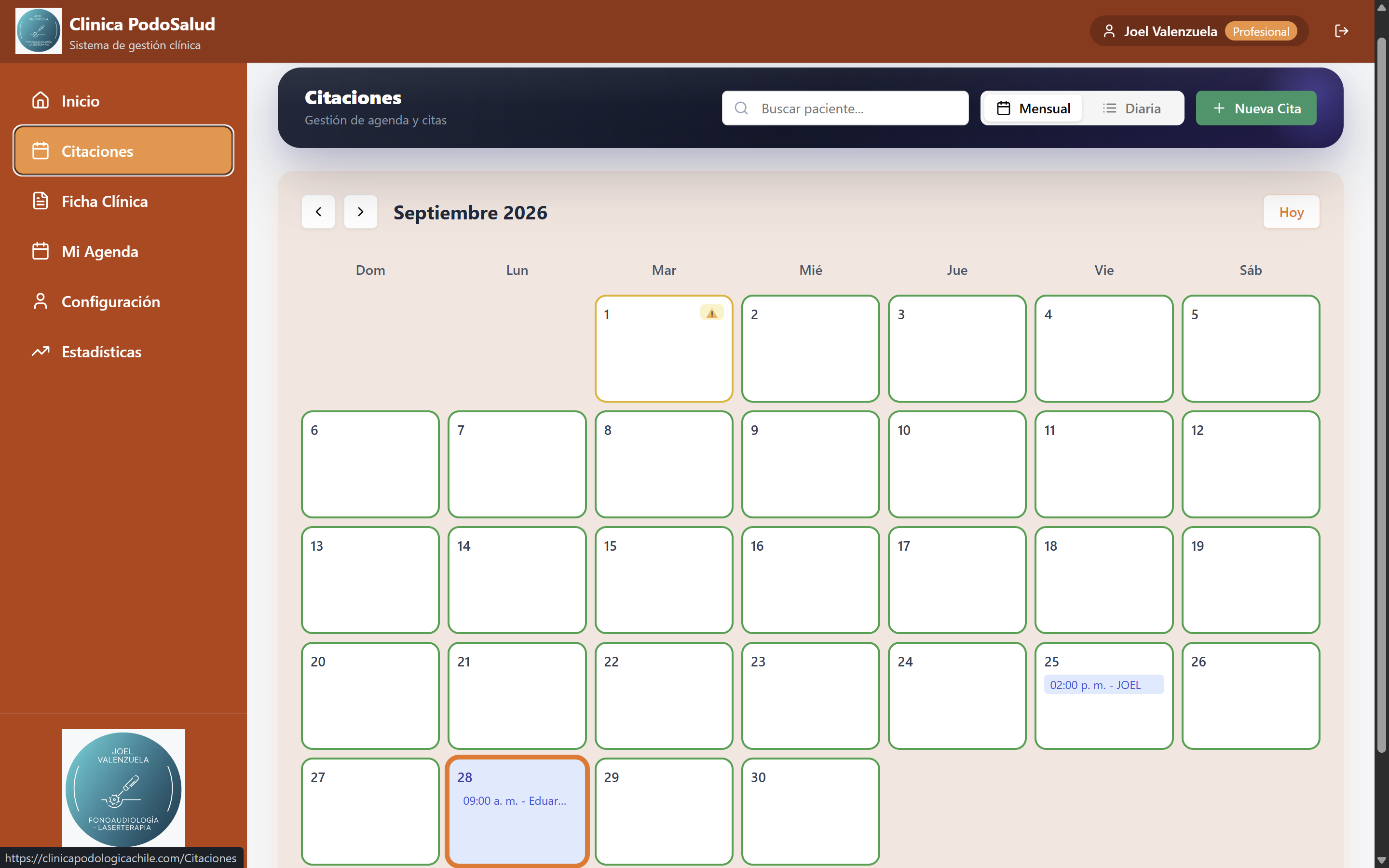Viewport: 1389px width, 868px height.
Task: Click the Configuración user icon
Action: pyautogui.click(x=40, y=301)
